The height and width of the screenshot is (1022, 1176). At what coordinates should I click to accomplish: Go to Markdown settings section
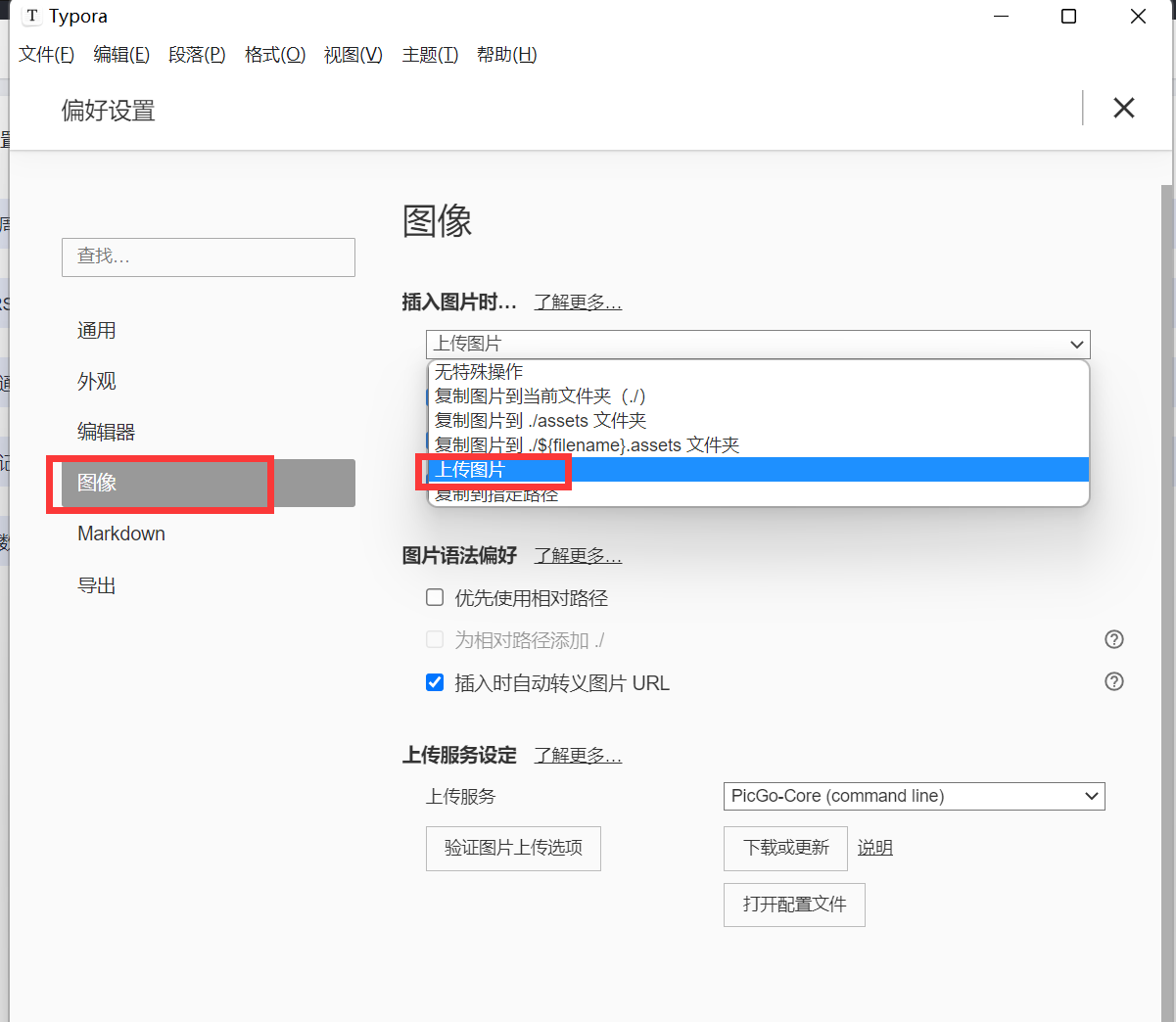(x=209, y=534)
